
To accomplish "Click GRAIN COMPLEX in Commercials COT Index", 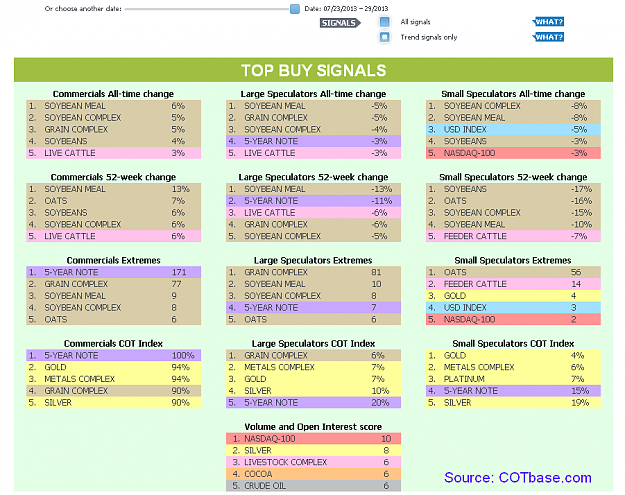I will pos(114,391).
